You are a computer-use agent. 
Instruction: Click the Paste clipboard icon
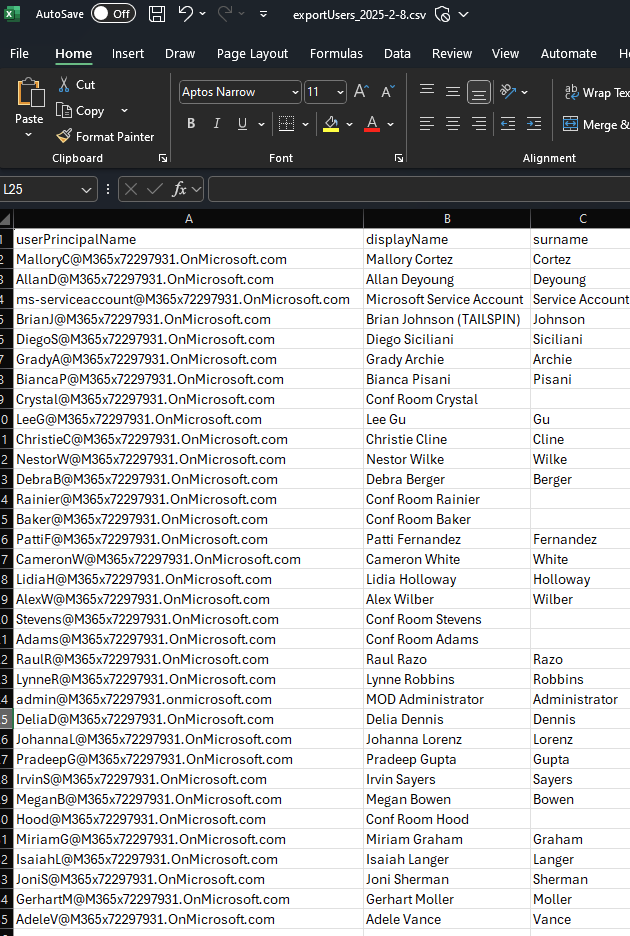[29, 93]
